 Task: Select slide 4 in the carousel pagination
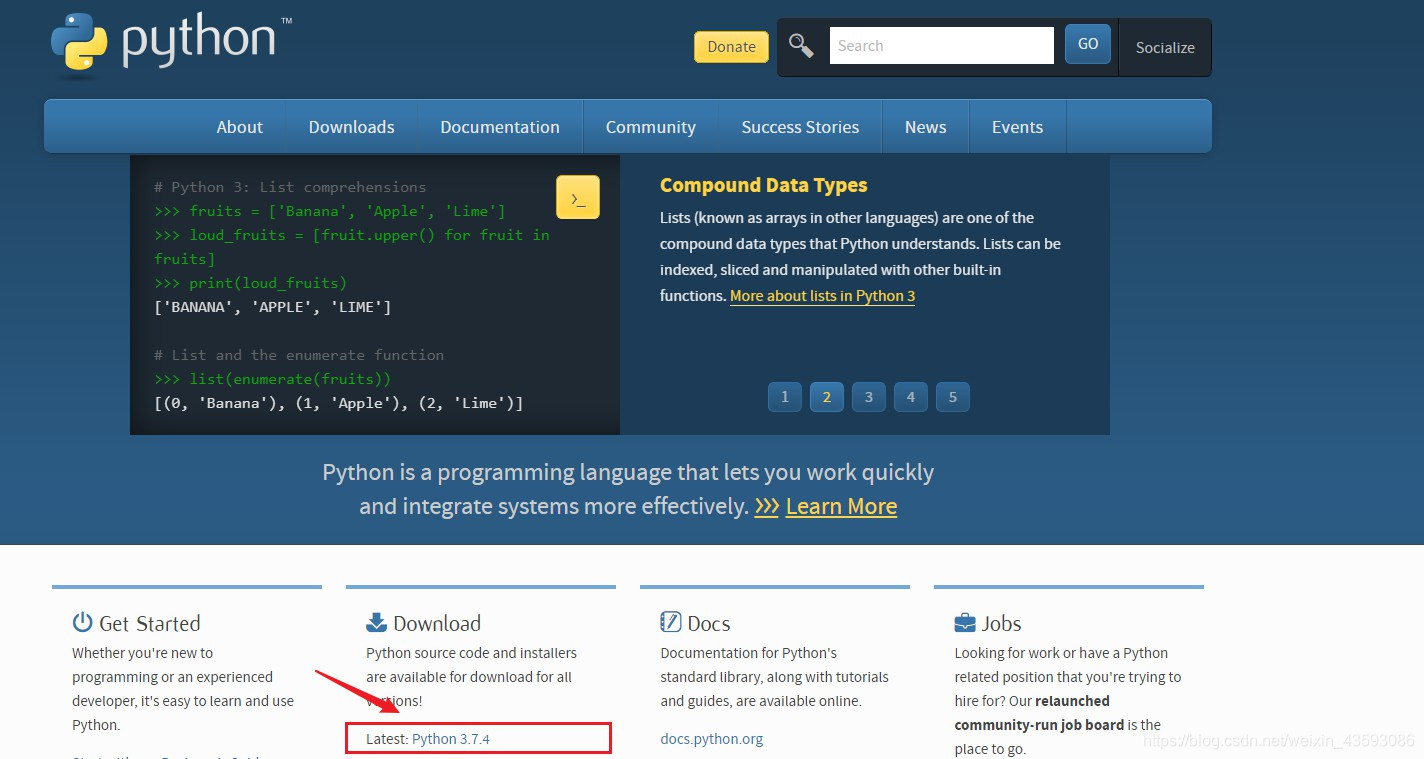[911, 397]
